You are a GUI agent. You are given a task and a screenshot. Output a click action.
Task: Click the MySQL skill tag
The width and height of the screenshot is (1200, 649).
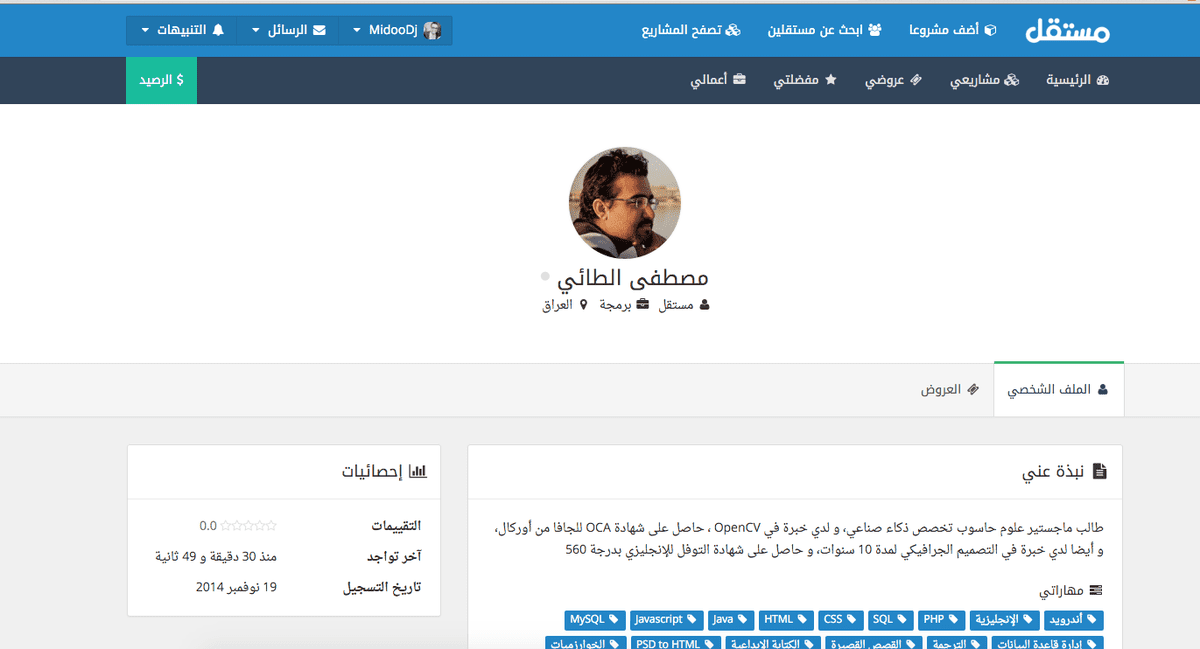(x=595, y=620)
